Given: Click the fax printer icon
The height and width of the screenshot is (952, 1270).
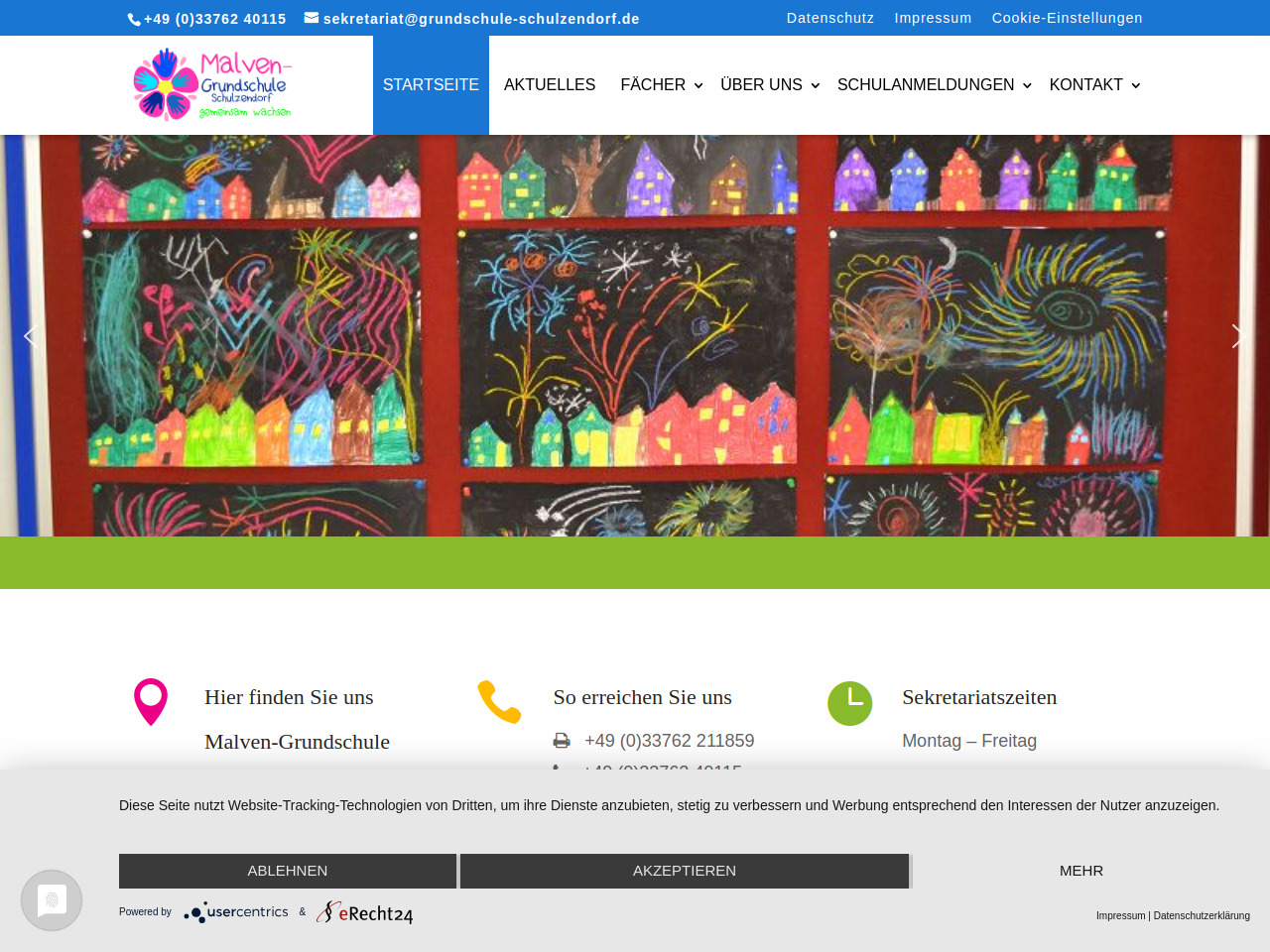Looking at the screenshot, I should [562, 741].
